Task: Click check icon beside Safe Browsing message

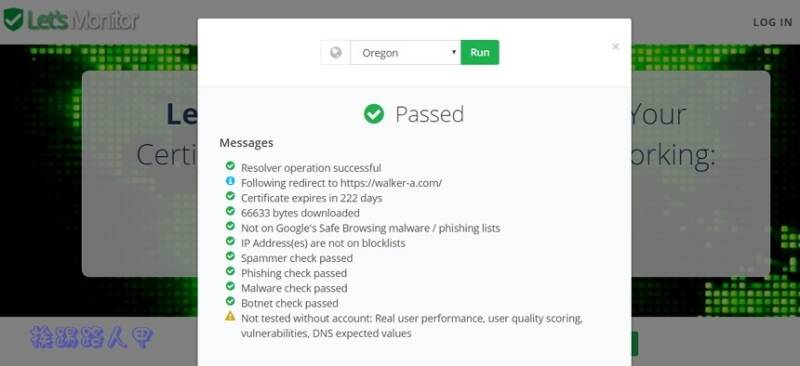Action: click(x=230, y=226)
